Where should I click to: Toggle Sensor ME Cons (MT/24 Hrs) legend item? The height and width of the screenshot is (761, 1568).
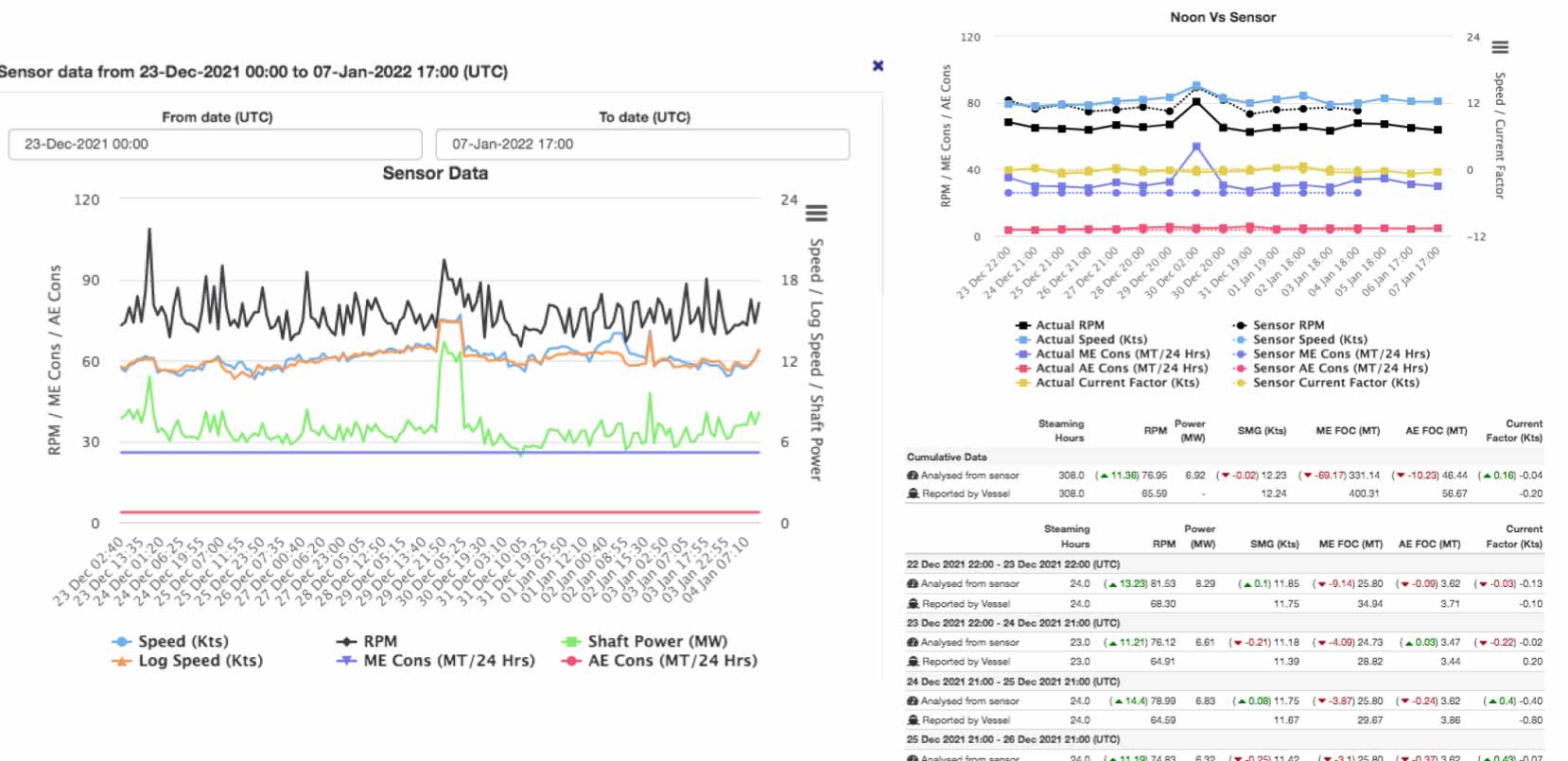[1332, 354]
